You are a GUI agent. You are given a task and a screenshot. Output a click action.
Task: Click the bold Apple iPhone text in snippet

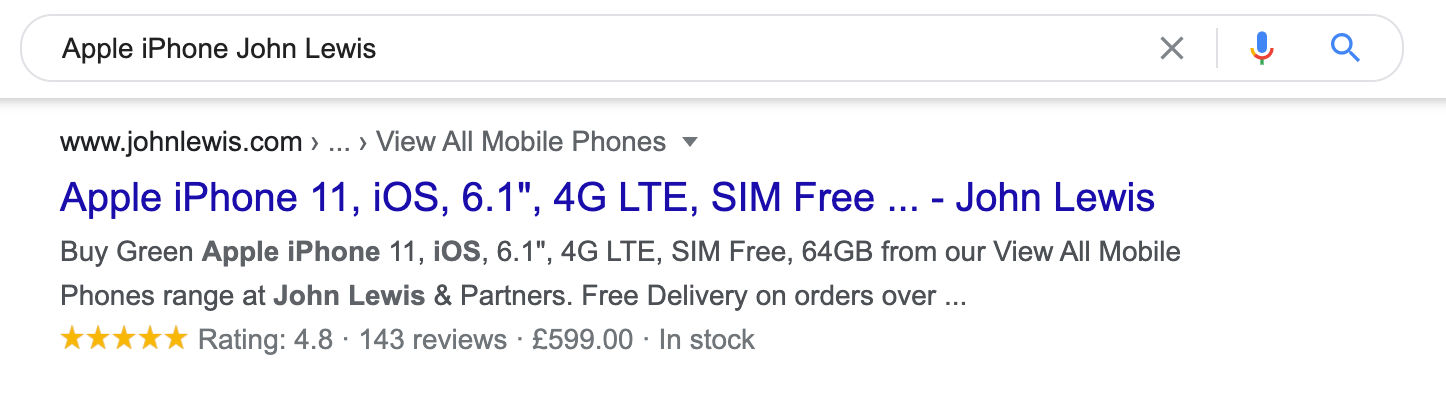coord(289,252)
